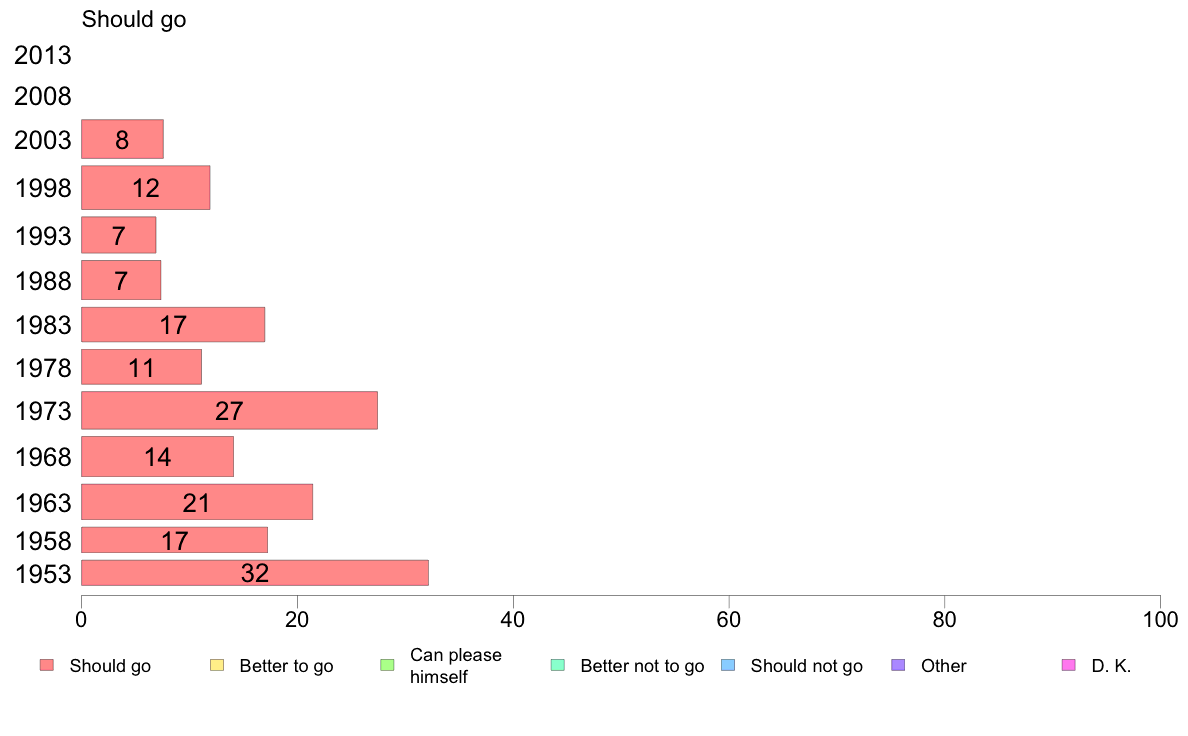Select the 1973 bar showing 27

click(x=229, y=411)
